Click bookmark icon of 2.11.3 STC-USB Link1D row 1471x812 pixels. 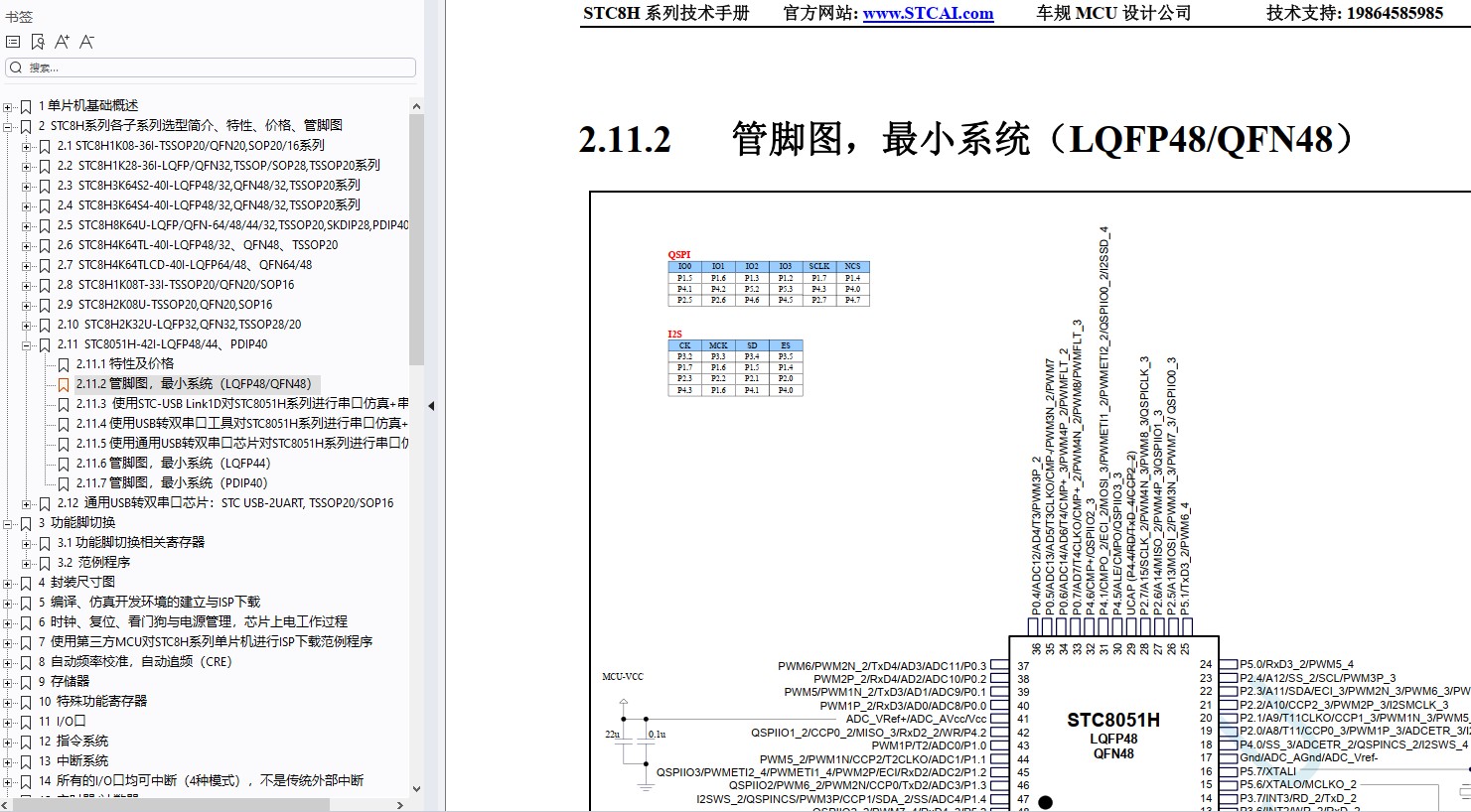pos(64,404)
